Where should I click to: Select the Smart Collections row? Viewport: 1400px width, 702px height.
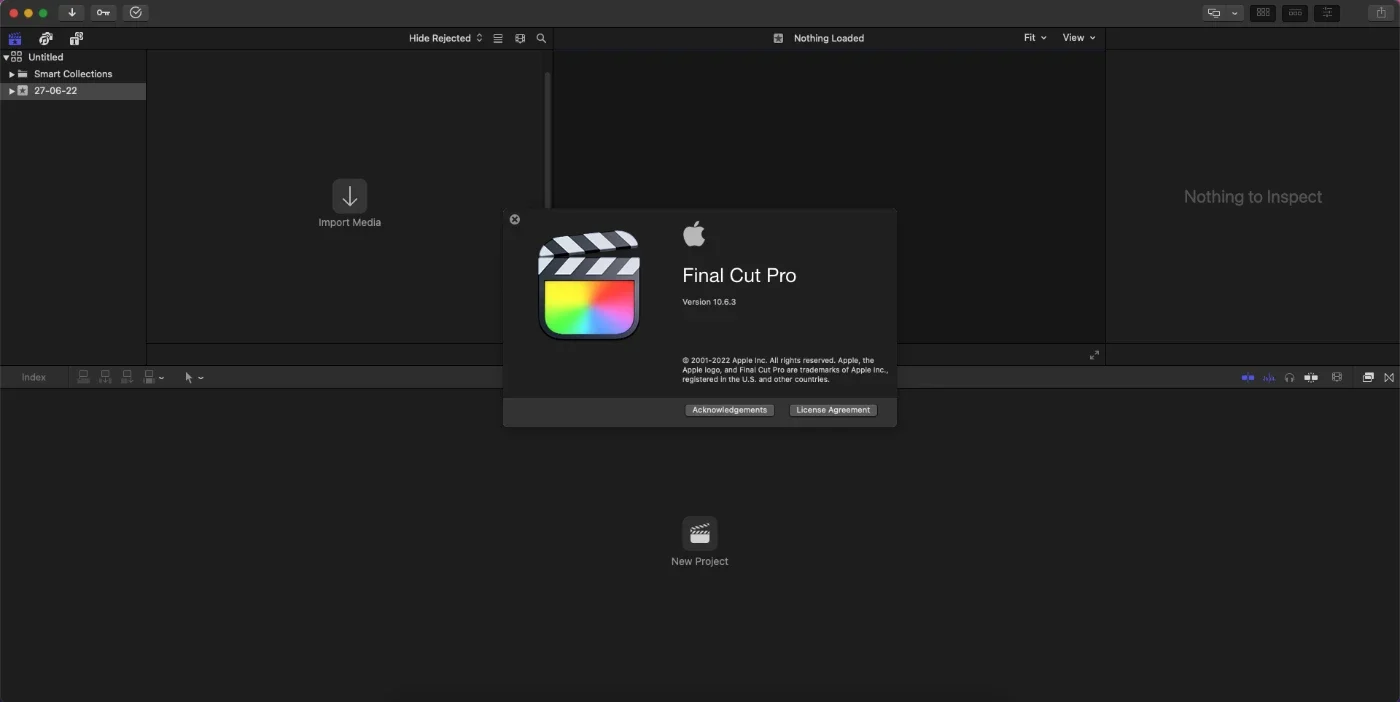point(73,74)
